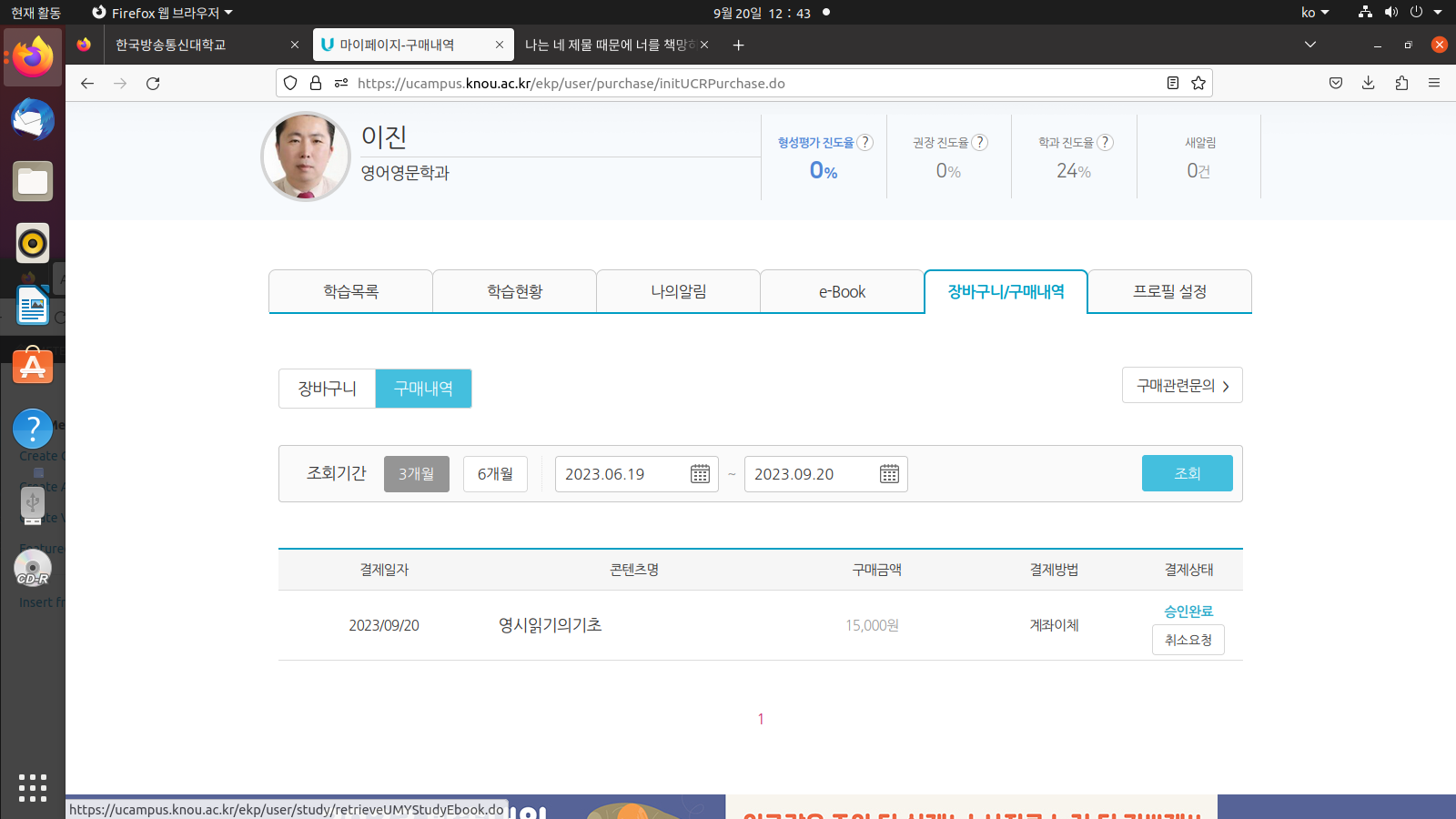Screen dimensions: 1456x819
Task: Click help icon next to 형성평가 진도율
Action: tap(865, 143)
